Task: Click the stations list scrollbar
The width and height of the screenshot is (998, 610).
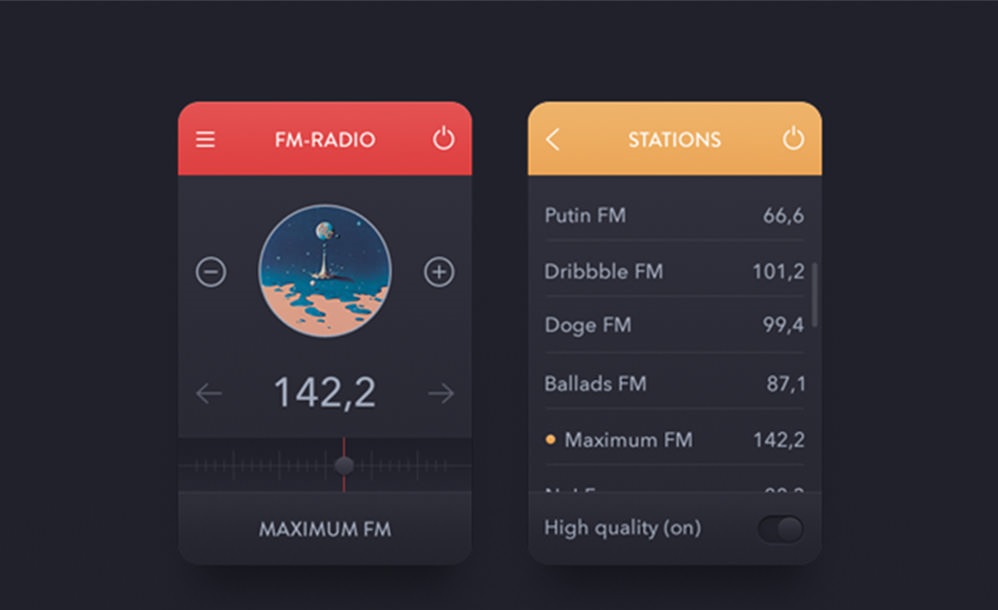Action: (x=815, y=294)
